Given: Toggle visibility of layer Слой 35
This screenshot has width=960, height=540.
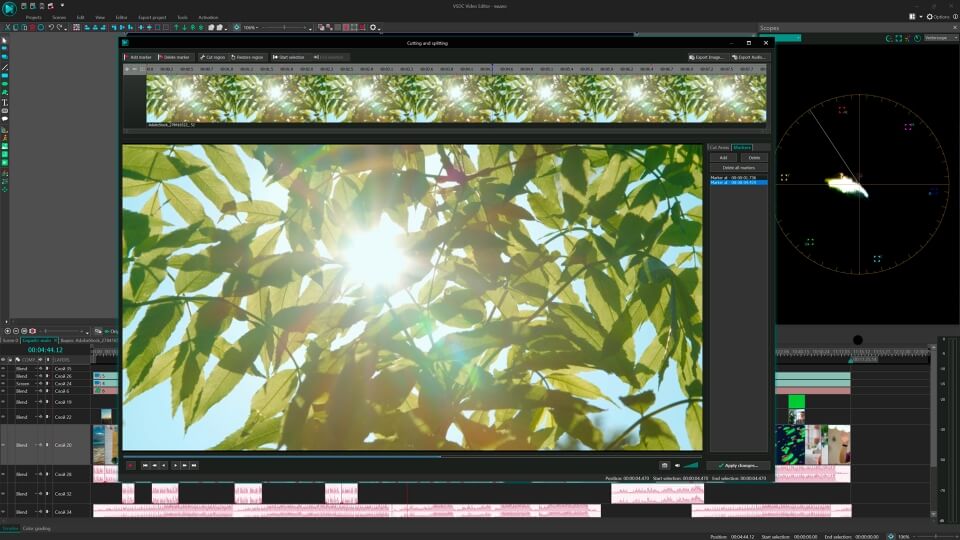Looking at the screenshot, I should pyautogui.click(x=4, y=369).
